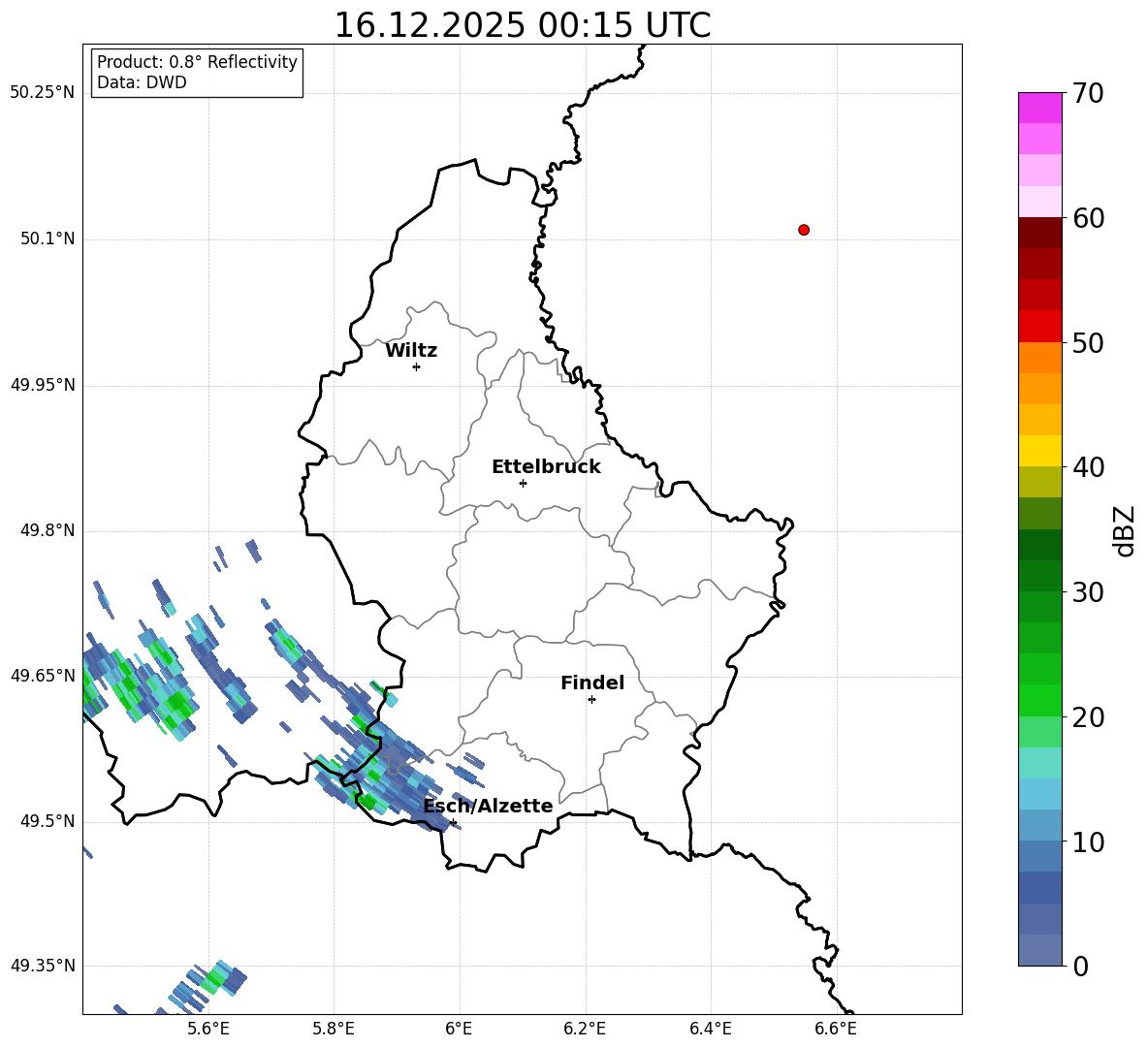Click the Esch/Alzette city label
This screenshot has width=1148, height=1048.
pyautogui.click(x=488, y=806)
